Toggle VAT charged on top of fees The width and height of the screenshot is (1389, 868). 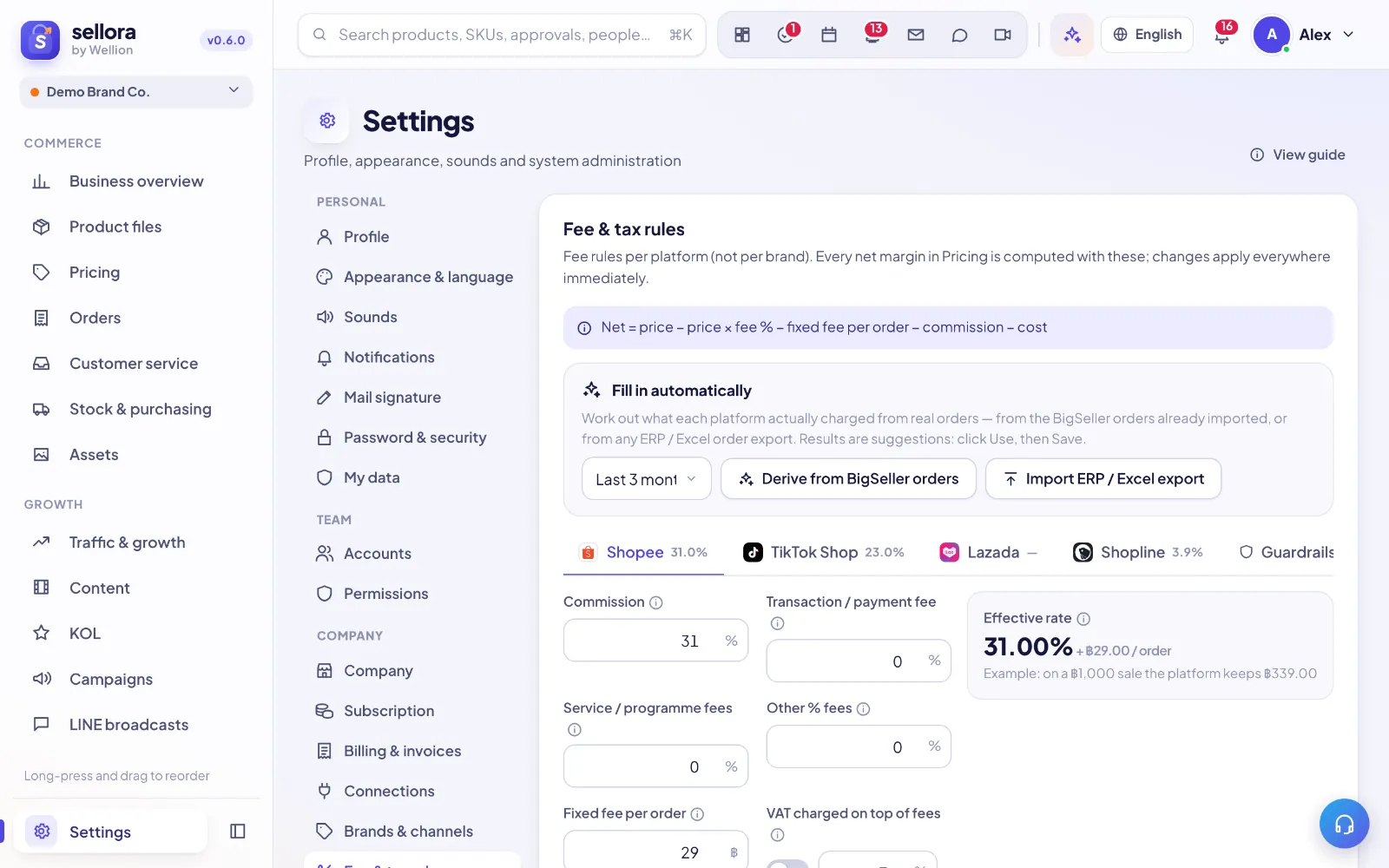click(787, 865)
